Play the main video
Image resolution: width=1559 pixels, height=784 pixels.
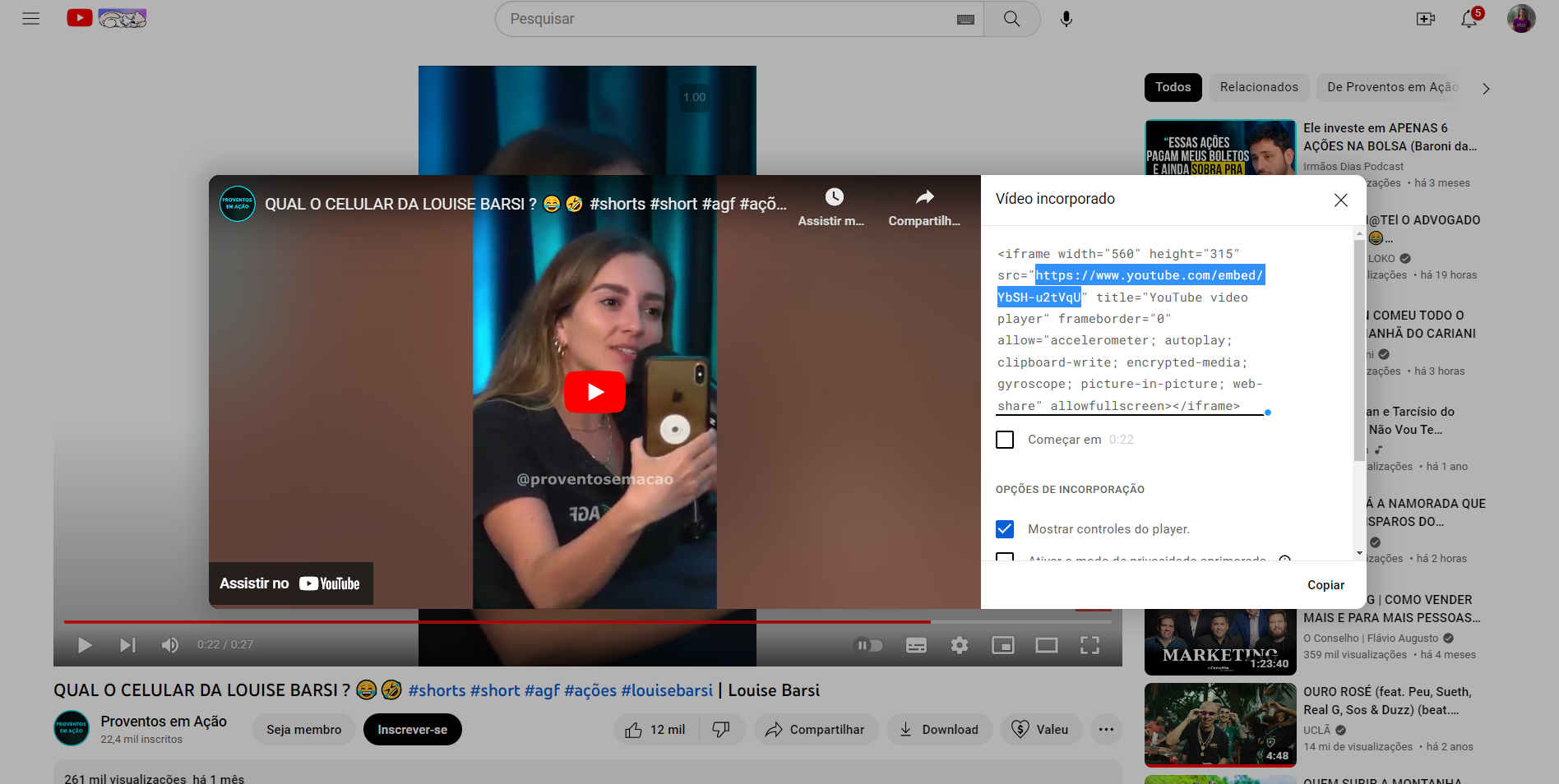tap(85, 645)
